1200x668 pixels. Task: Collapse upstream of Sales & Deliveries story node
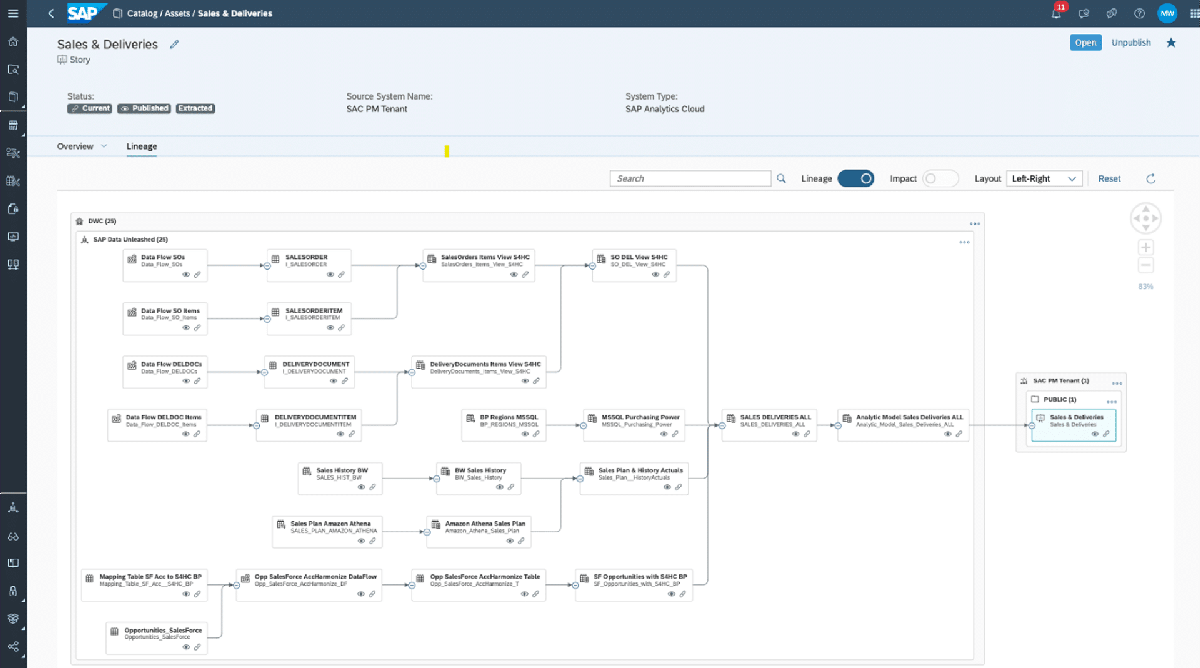click(1030, 425)
